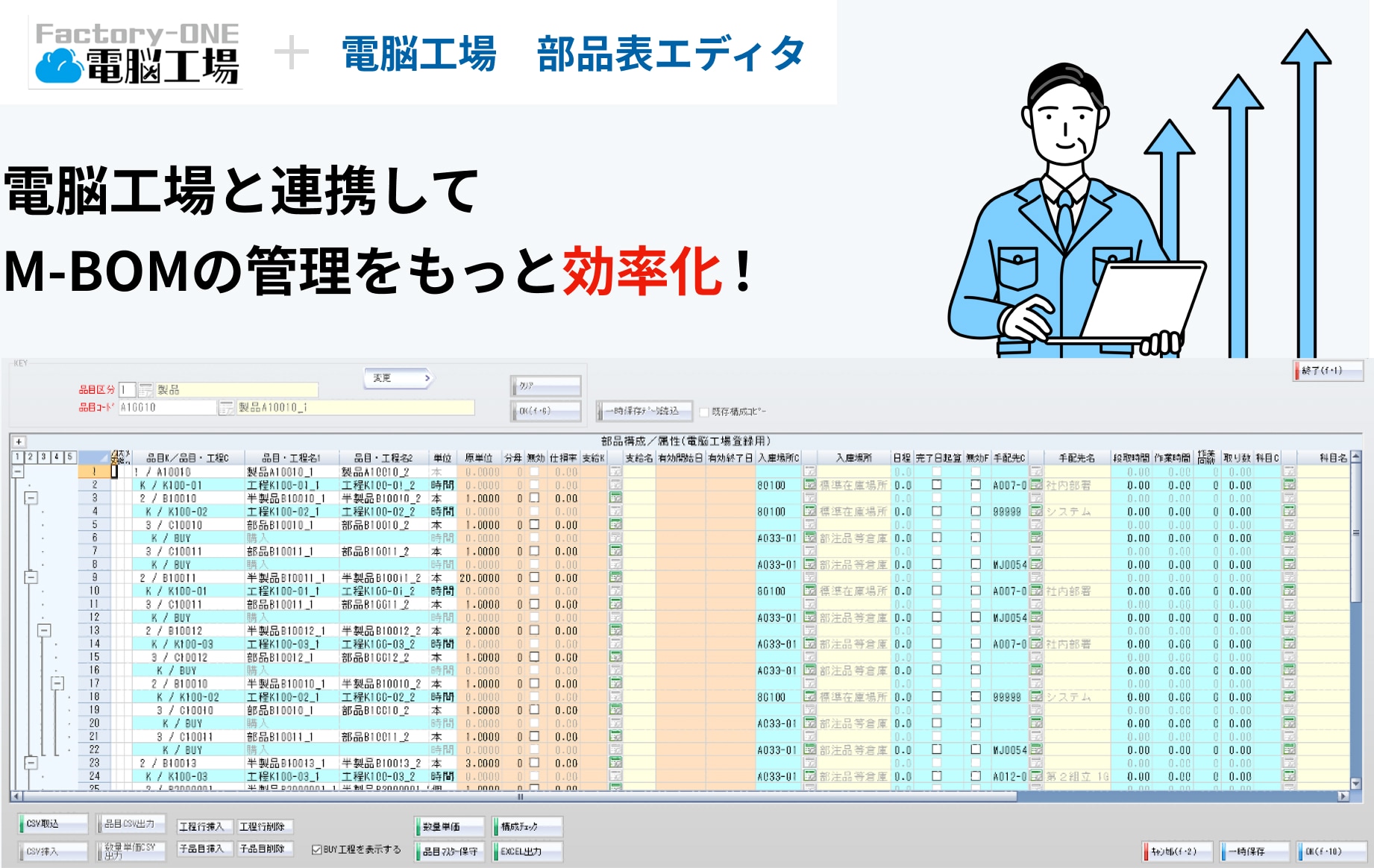Collapse the row 3 B10010 tree branch
The height and width of the screenshot is (868, 1374).
coord(31,498)
